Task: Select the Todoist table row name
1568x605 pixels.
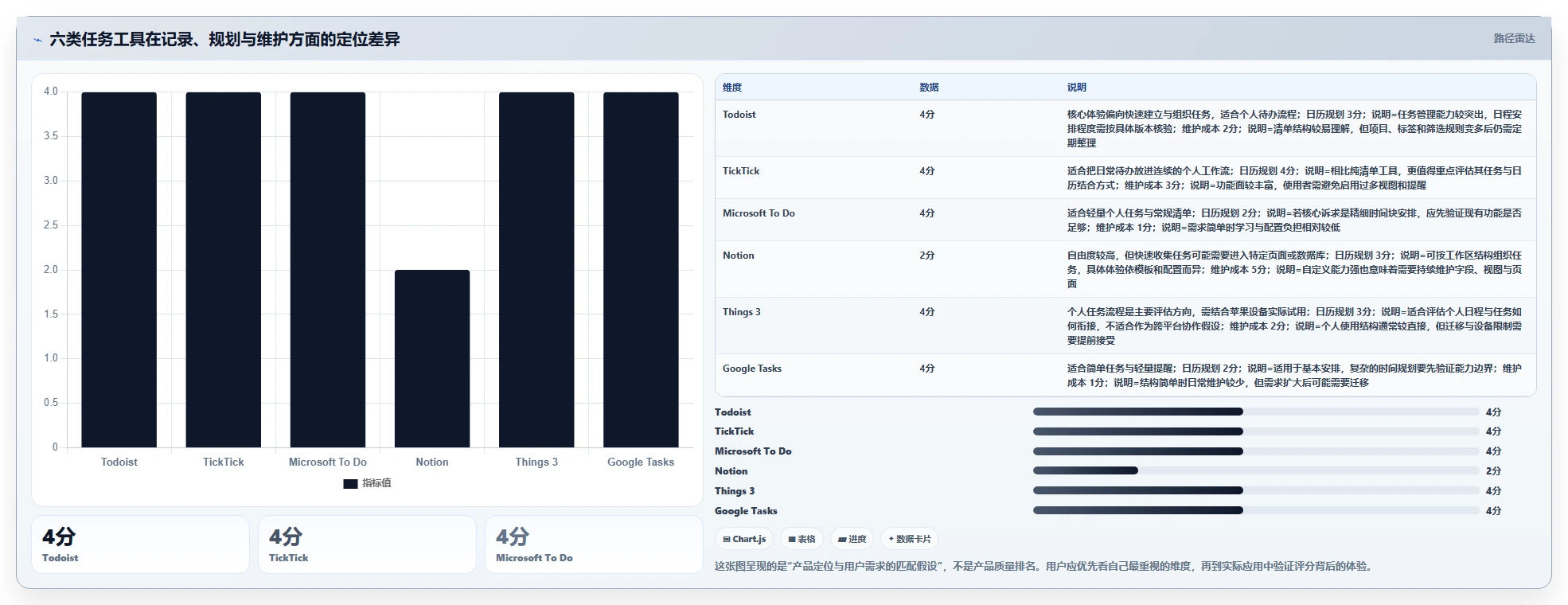Action: tap(739, 115)
